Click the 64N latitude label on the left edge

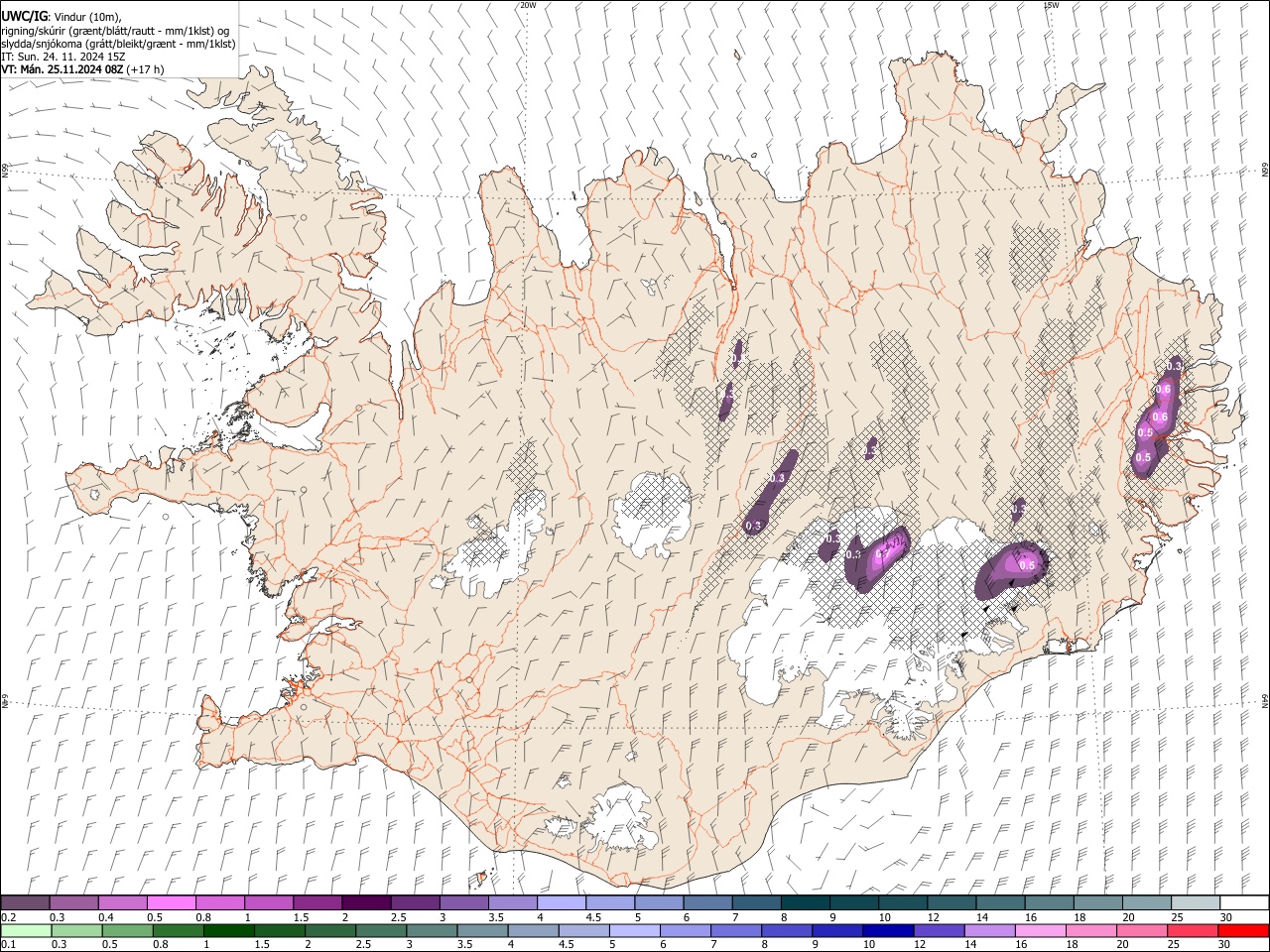tap(5, 700)
